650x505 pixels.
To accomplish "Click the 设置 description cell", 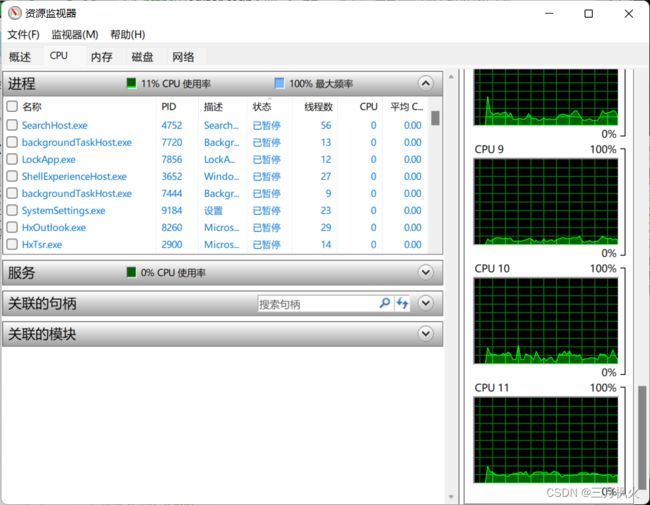I will [213, 210].
